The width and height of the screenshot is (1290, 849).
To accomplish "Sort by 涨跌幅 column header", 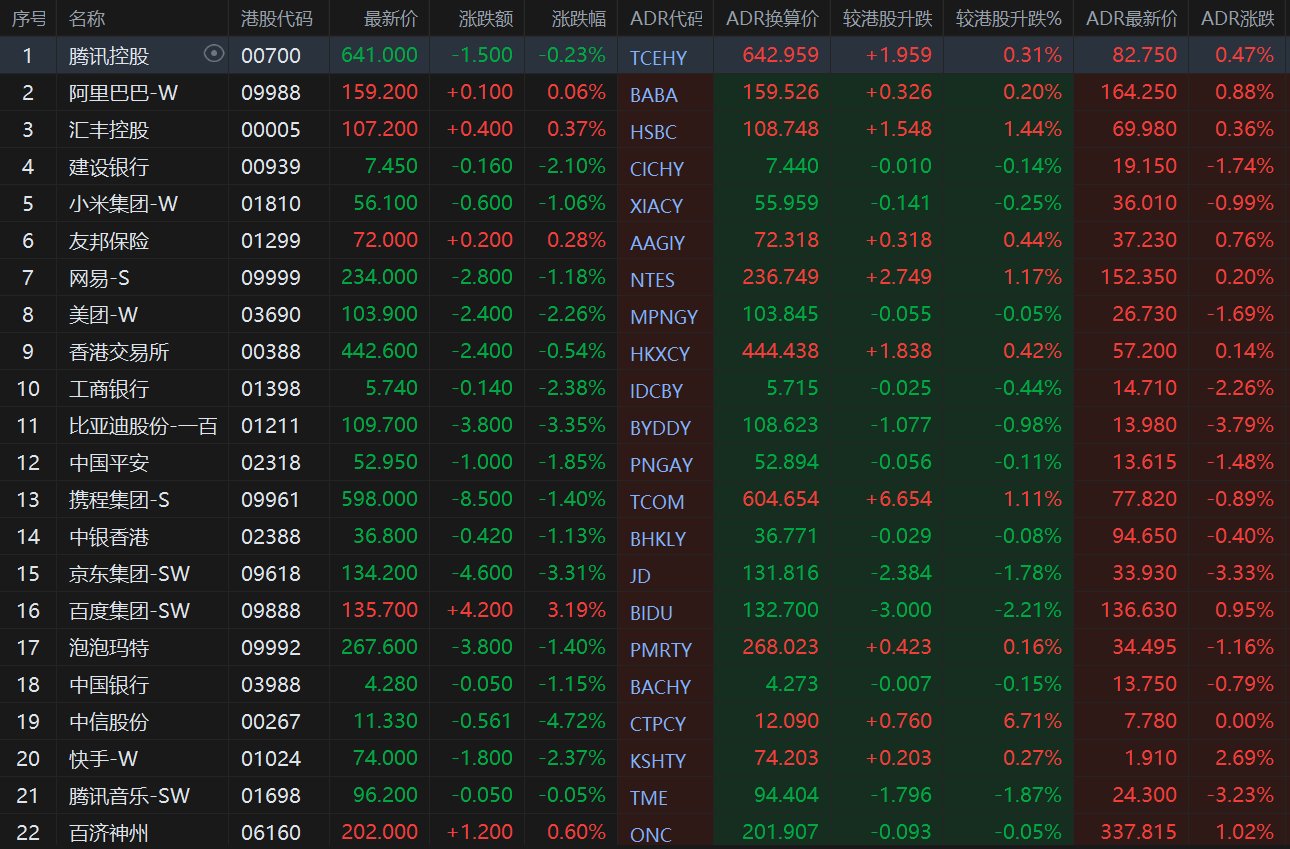I will click(578, 18).
